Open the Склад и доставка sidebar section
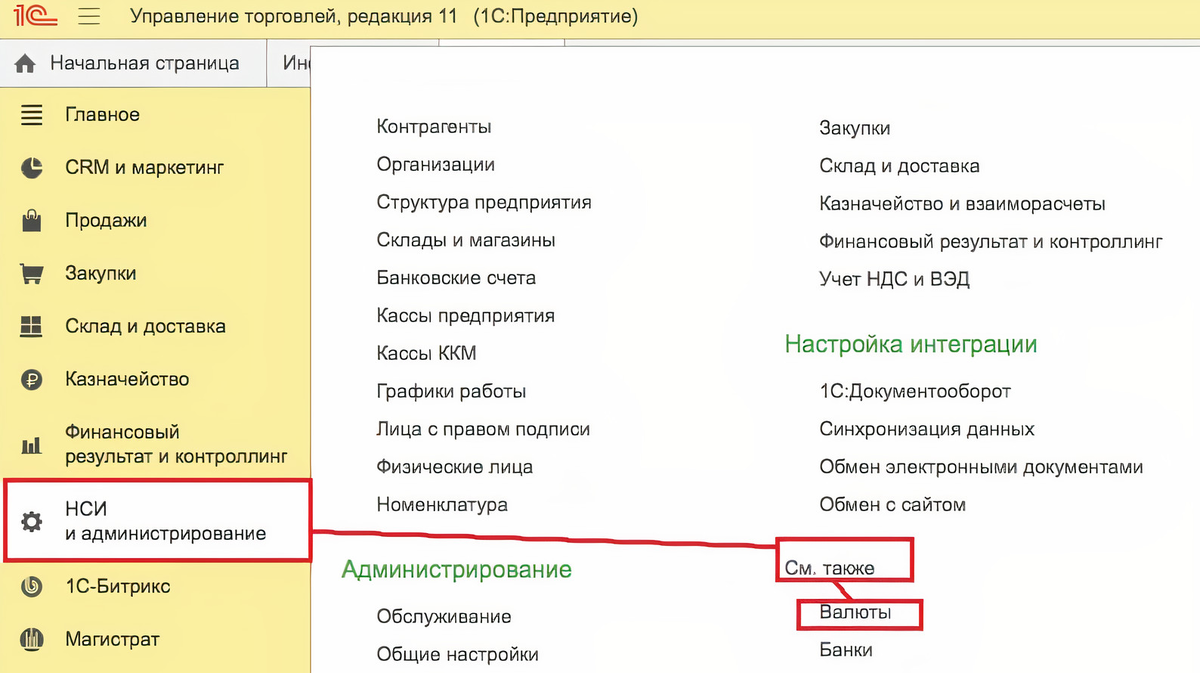 tap(145, 327)
